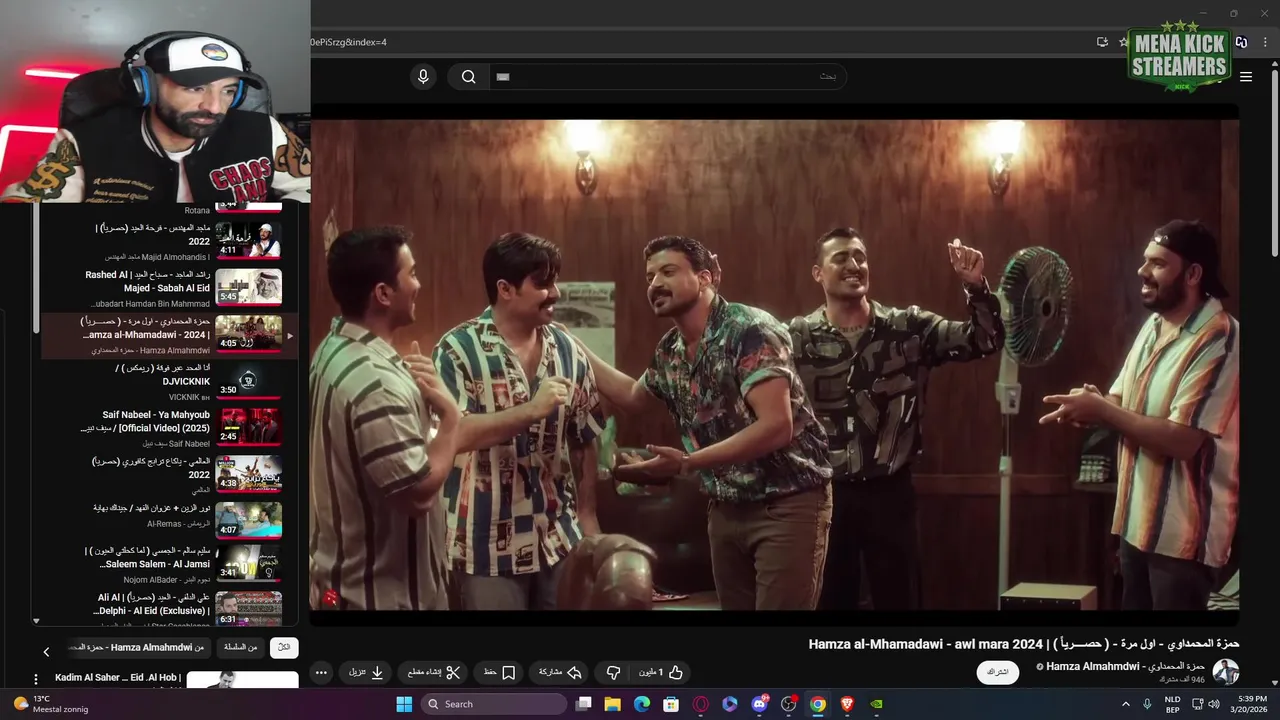Open Hamza Almahmdwi channel avatar

(1226, 672)
